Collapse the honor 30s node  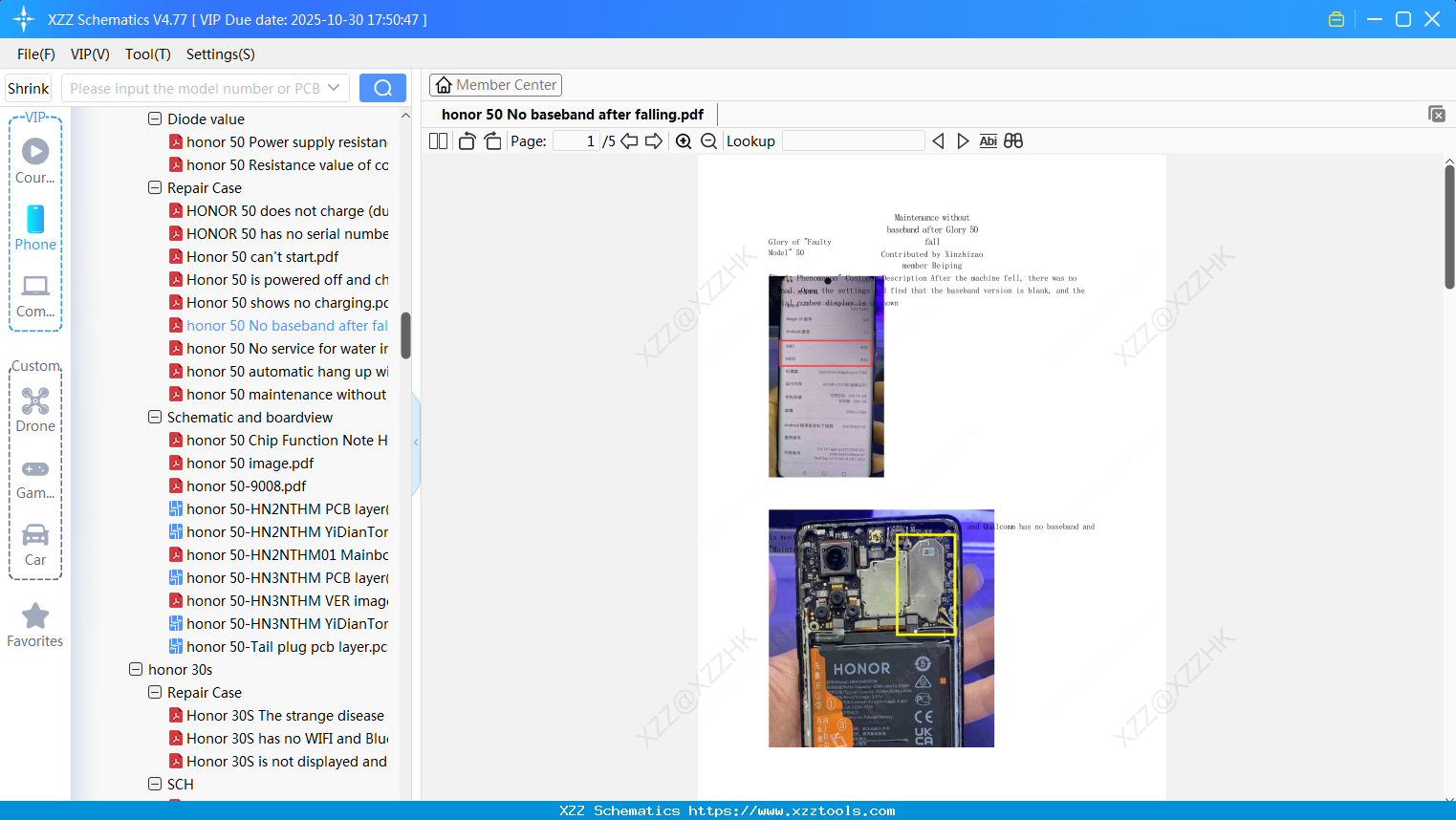tap(136, 670)
